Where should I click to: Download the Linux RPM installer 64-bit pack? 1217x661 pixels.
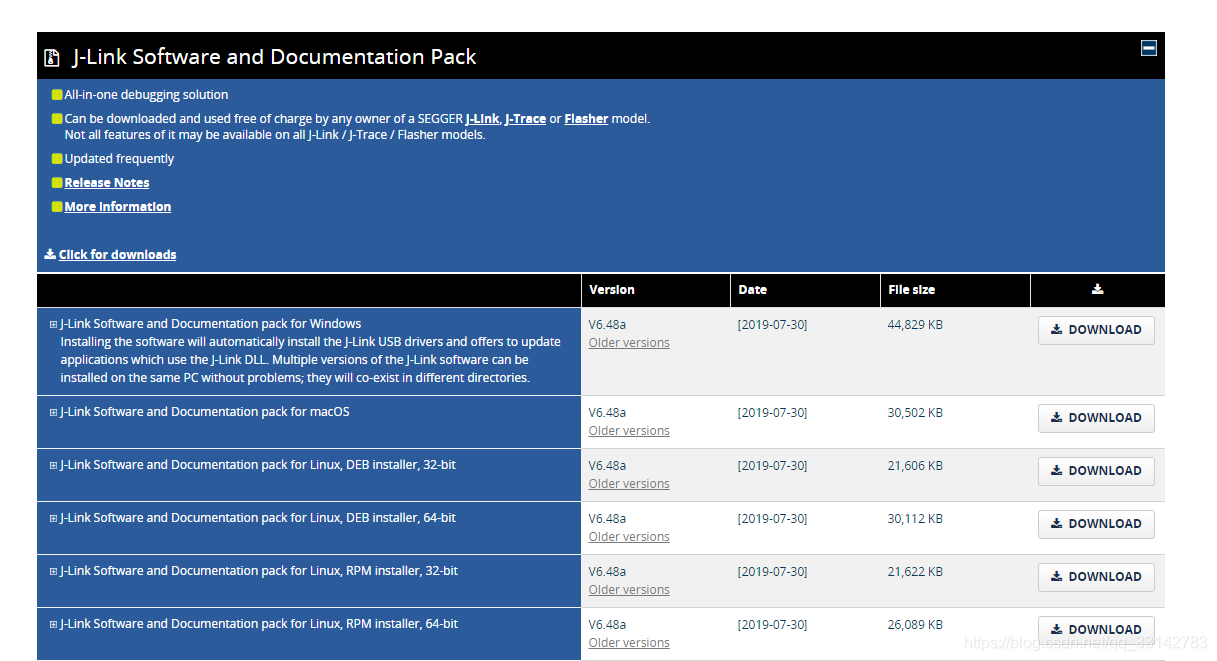click(x=1096, y=630)
